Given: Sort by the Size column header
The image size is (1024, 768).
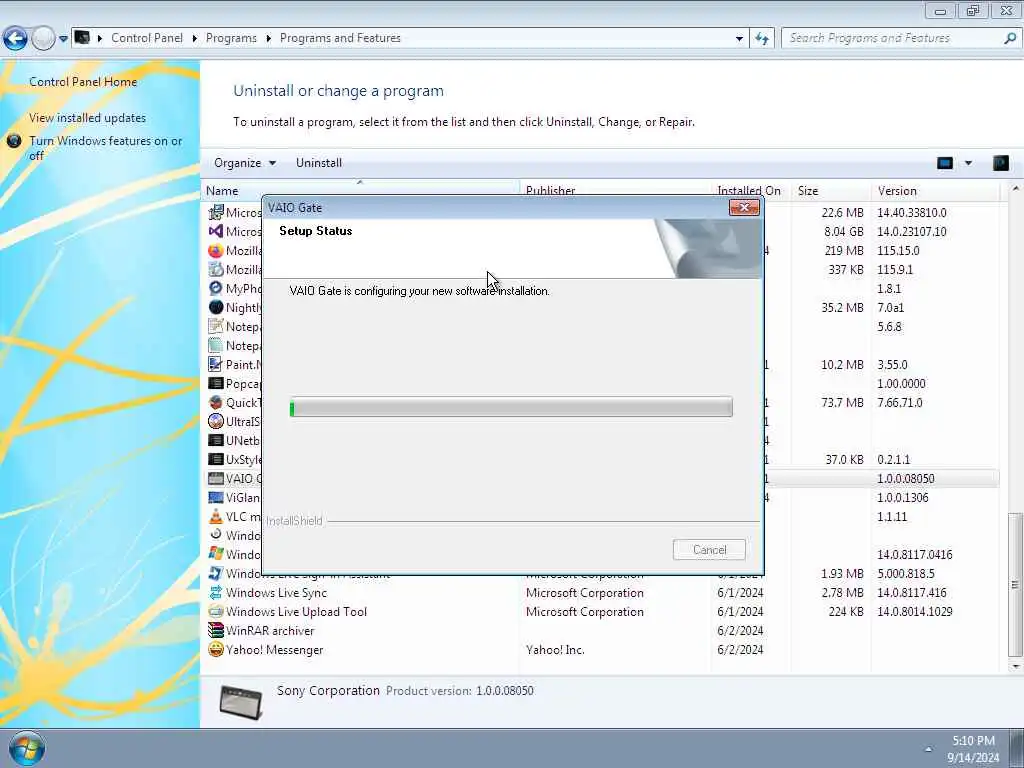Looking at the screenshot, I should [830, 191].
